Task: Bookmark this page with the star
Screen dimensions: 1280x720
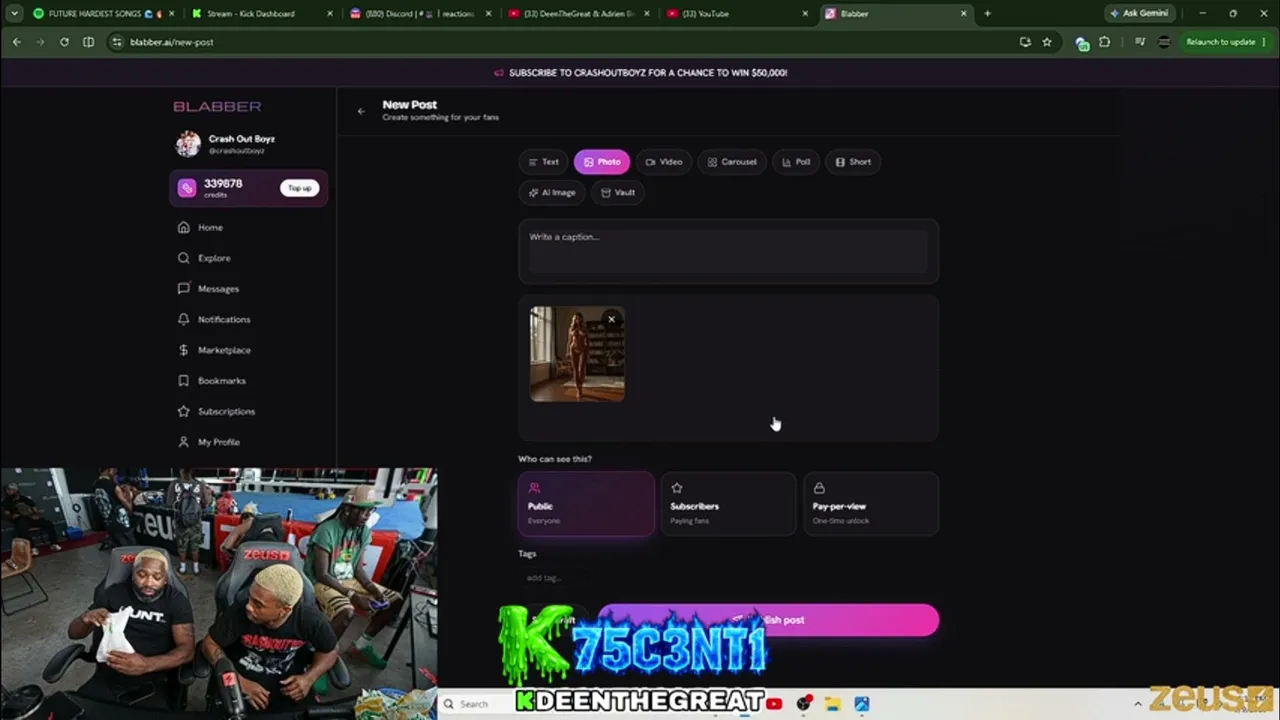Action: (x=1047, y=42)
